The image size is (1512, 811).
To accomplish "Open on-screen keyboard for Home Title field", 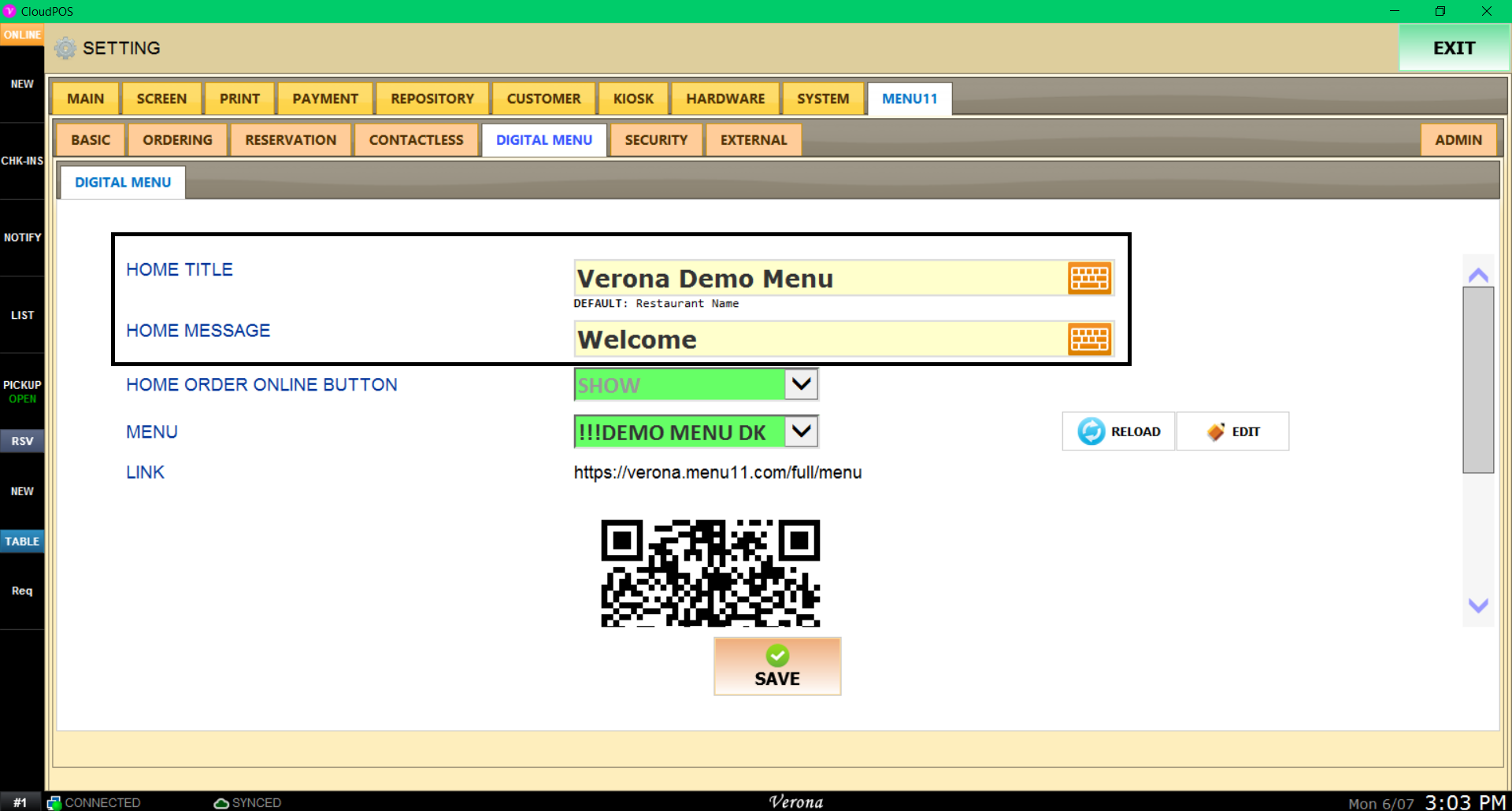I will (x=1089, y=279).
